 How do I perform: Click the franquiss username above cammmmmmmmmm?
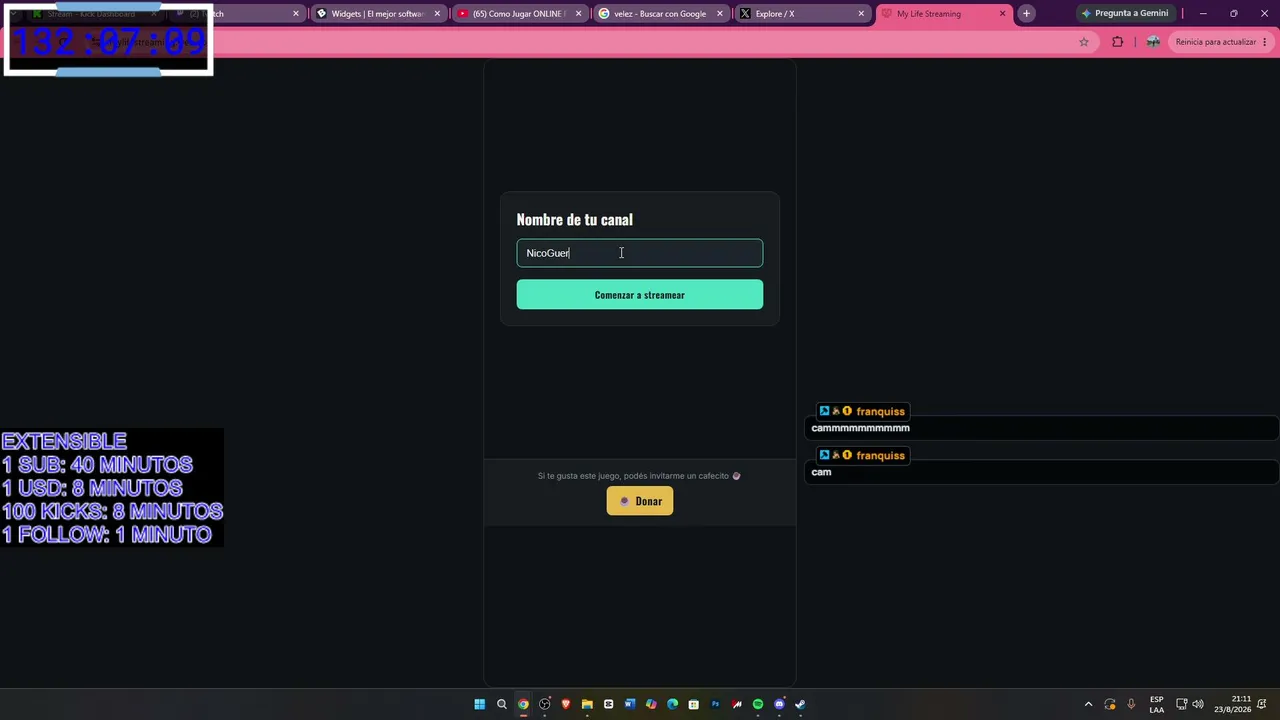pyautogui.click(x=880, y=411)
